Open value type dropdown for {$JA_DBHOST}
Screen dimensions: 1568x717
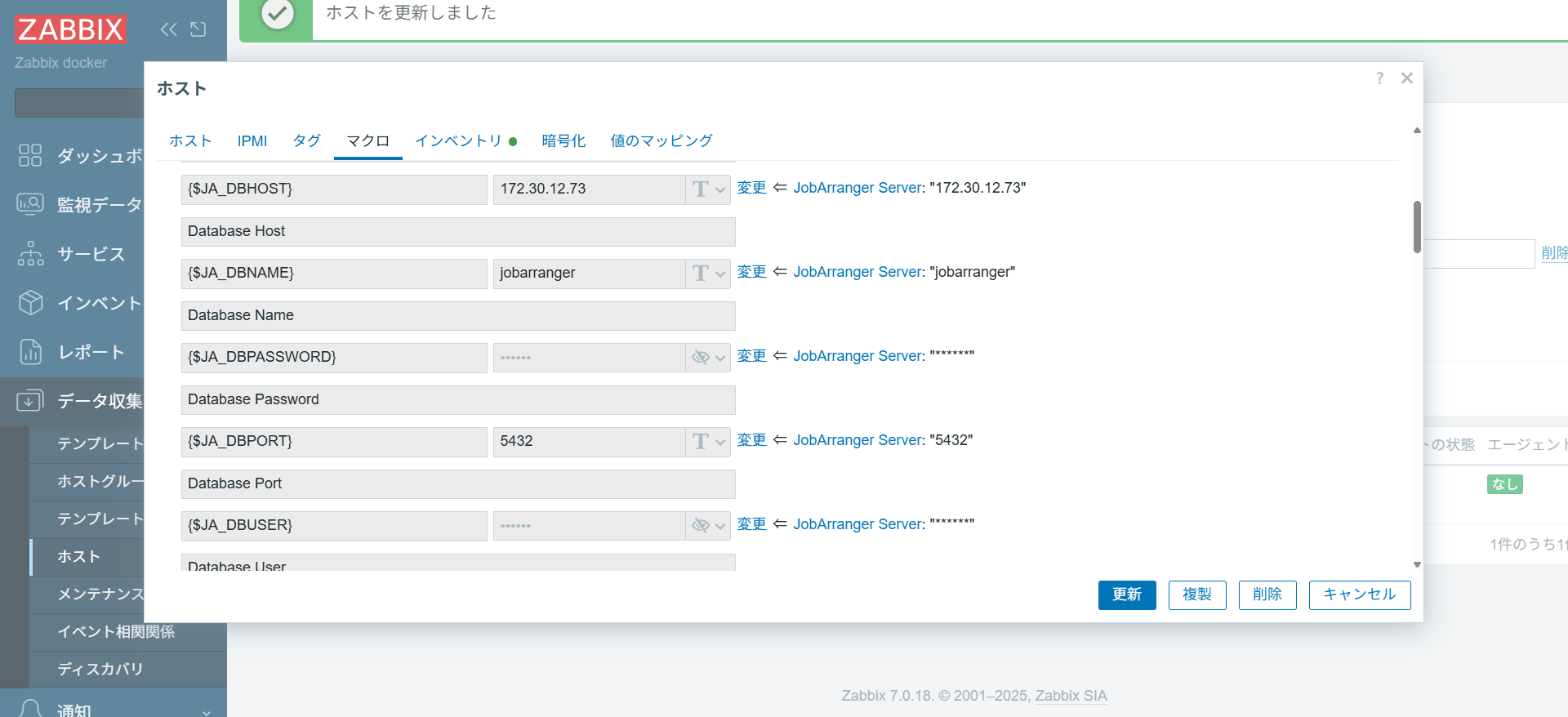point(708,189)
